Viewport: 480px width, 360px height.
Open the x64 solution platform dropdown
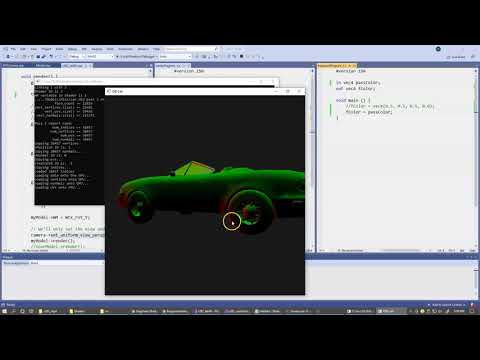(x=100, y=57)
